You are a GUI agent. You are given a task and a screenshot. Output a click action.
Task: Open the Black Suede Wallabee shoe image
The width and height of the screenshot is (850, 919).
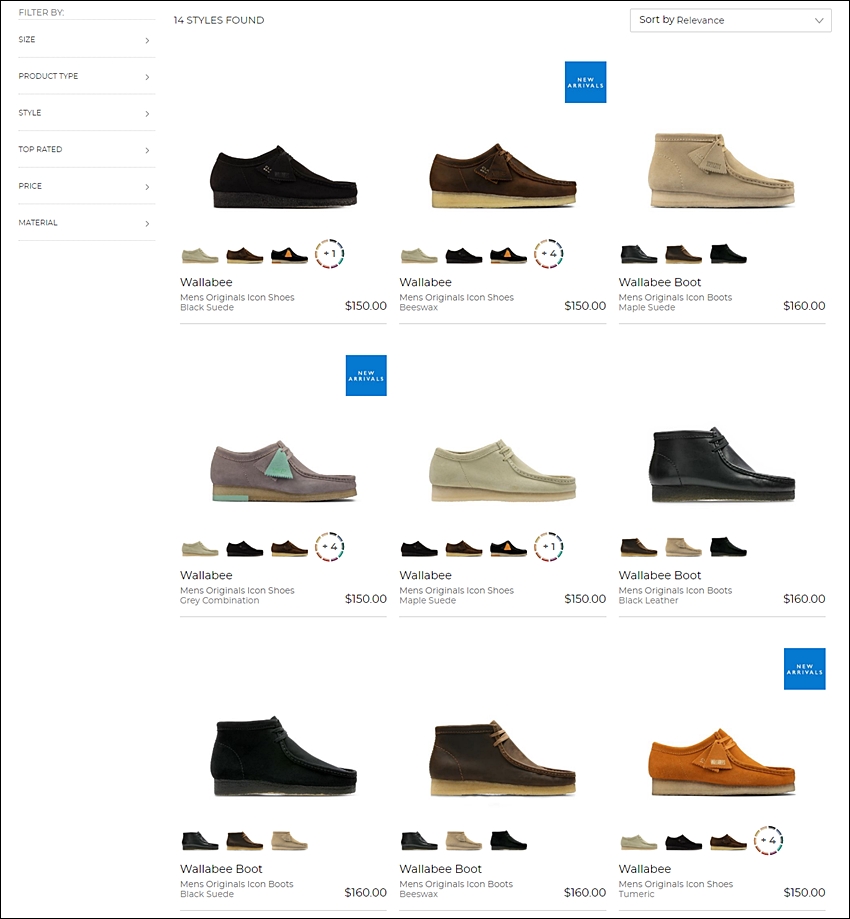coord(284,176)
